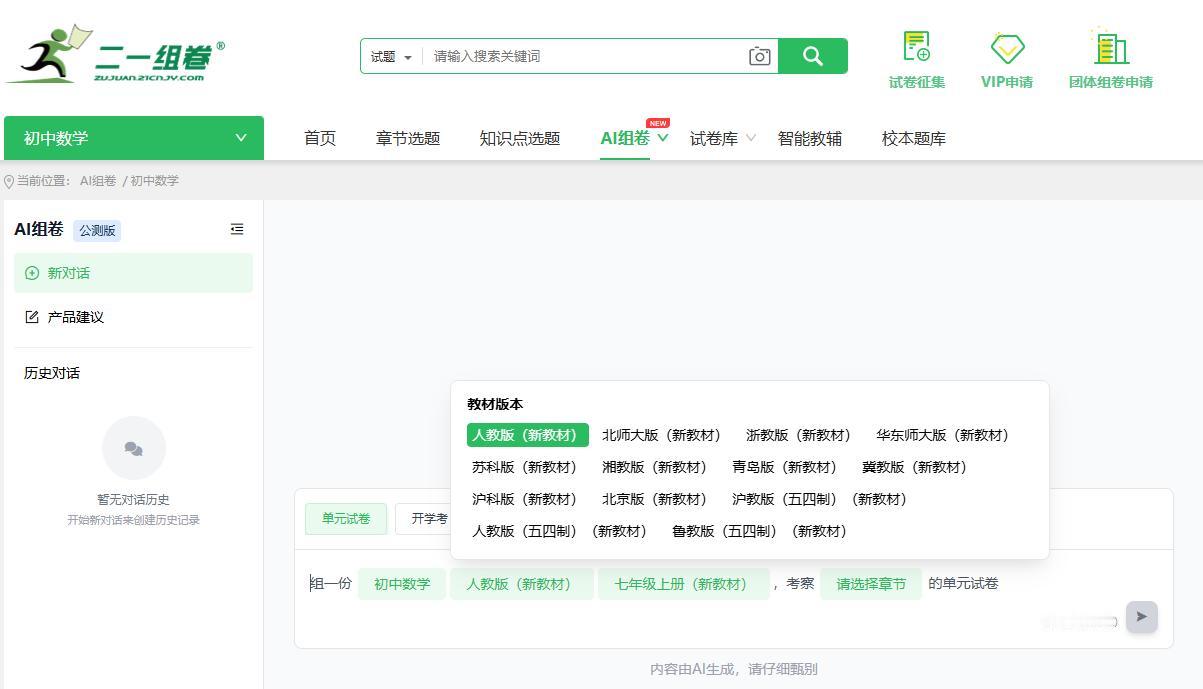This screenshot has height=689, width=1203.
Task: Choose 沪教版（五四制）（新教材） version
Action: (x=820, y=499)
